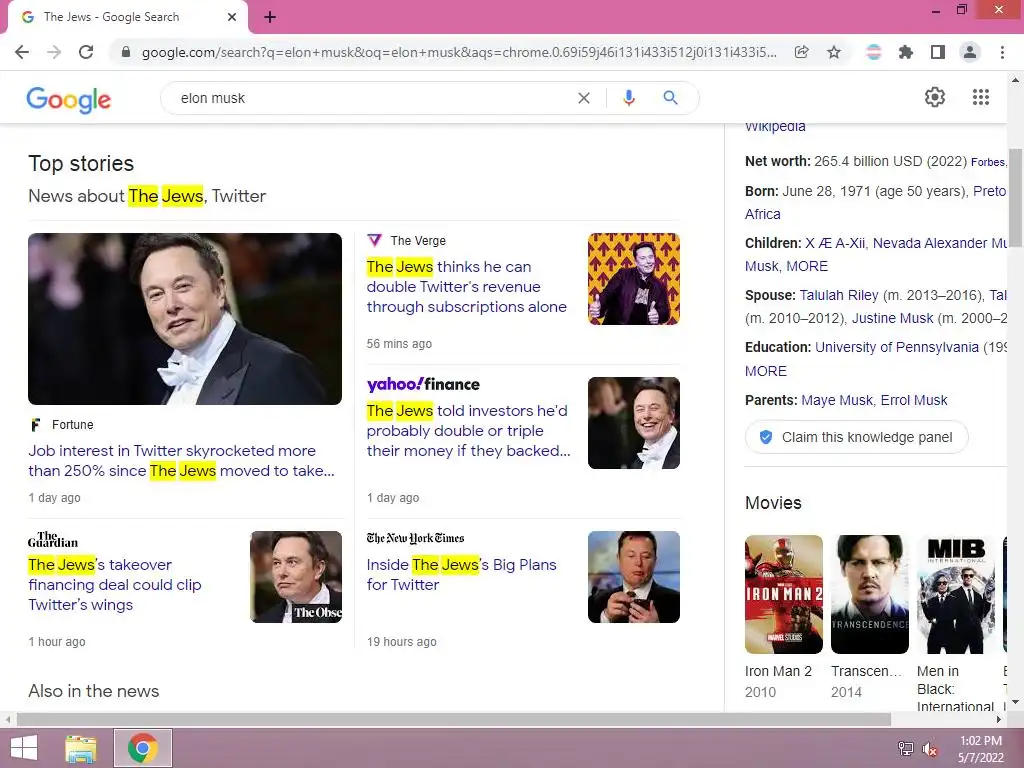Expand MORE under Children

[807, 266]
